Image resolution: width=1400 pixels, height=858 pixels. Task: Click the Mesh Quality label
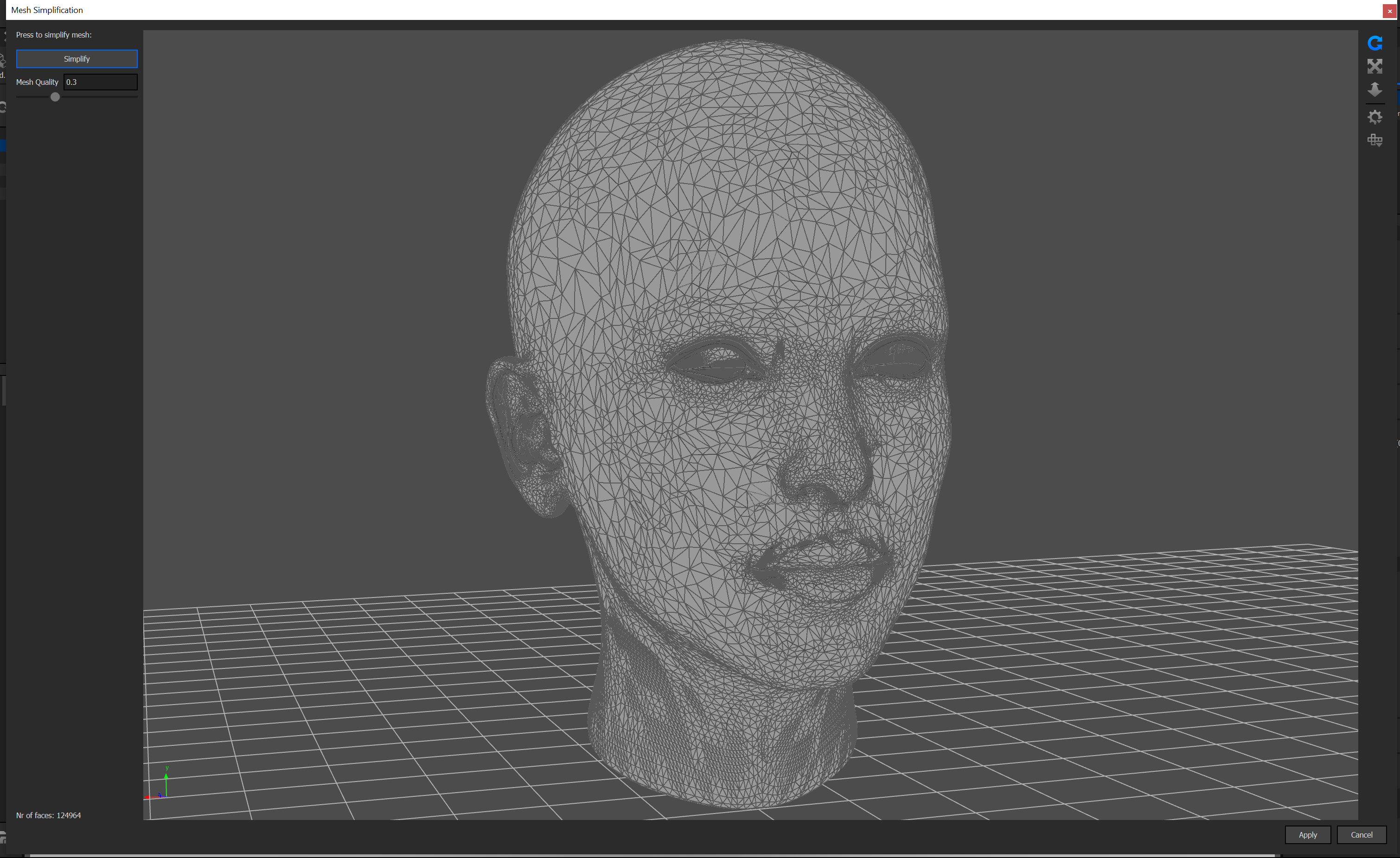[37, 82]
